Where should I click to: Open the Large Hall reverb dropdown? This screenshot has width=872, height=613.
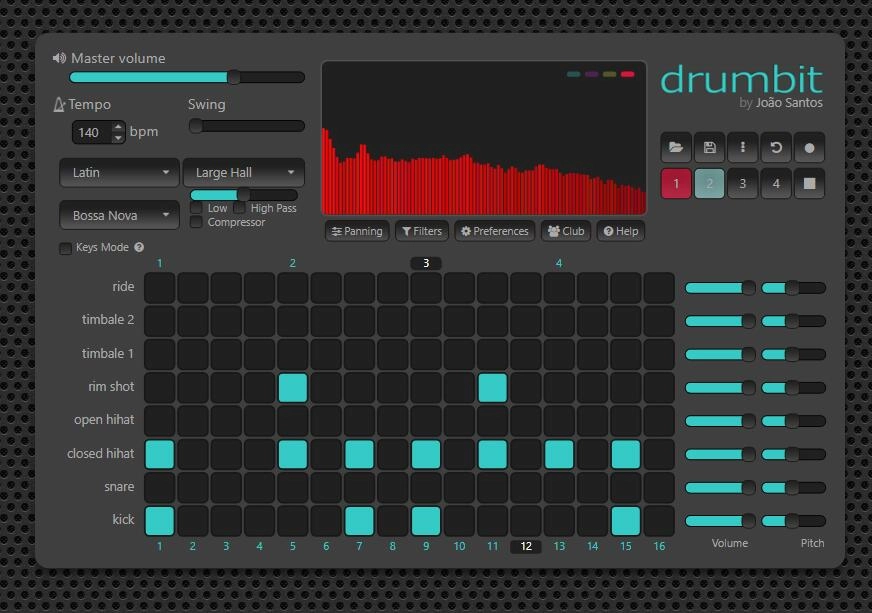243,172
